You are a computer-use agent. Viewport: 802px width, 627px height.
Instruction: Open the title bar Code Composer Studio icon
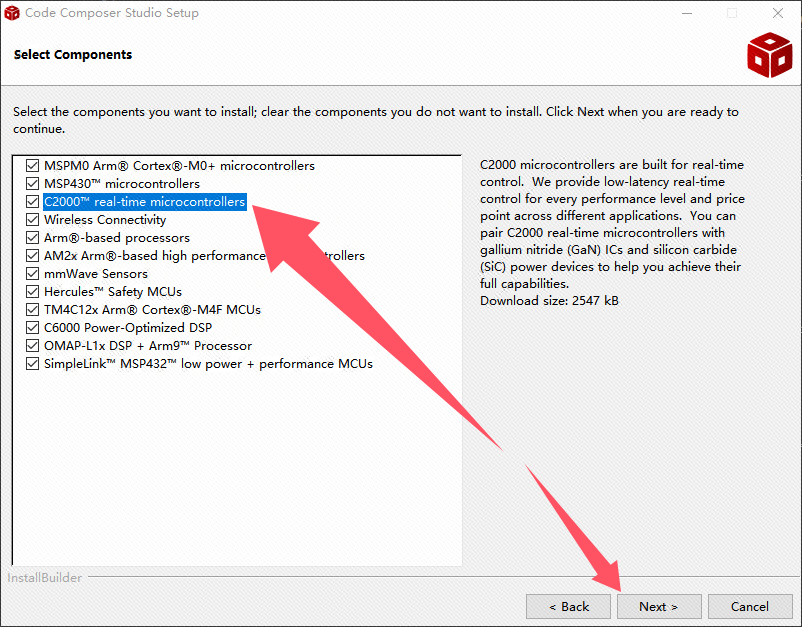[x=12, y=13]
